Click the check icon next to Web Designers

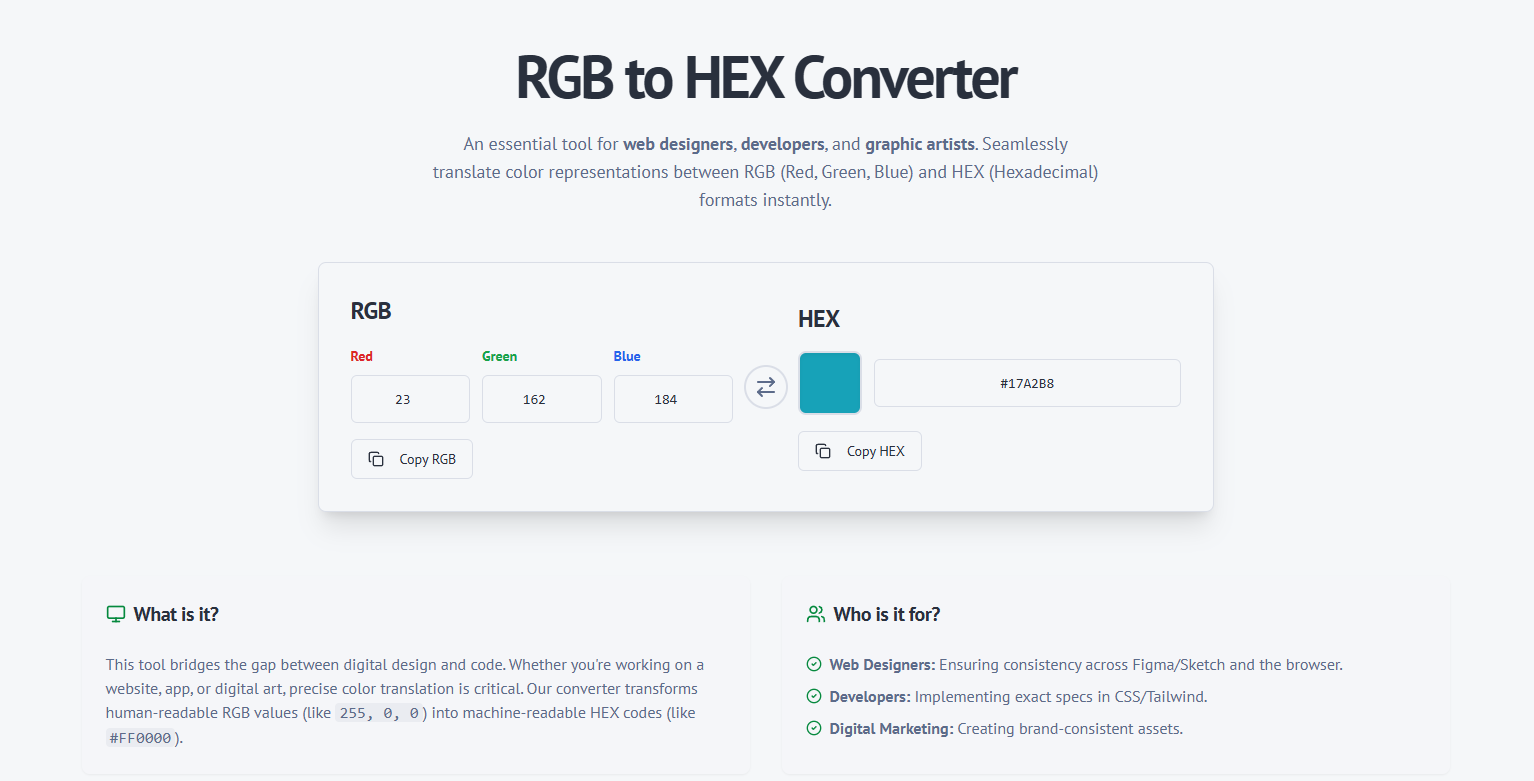click(x=814, y=665)
